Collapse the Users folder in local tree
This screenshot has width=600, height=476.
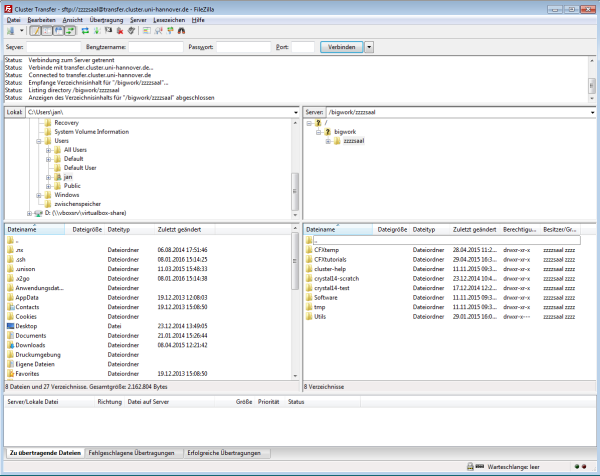[39, 141]
